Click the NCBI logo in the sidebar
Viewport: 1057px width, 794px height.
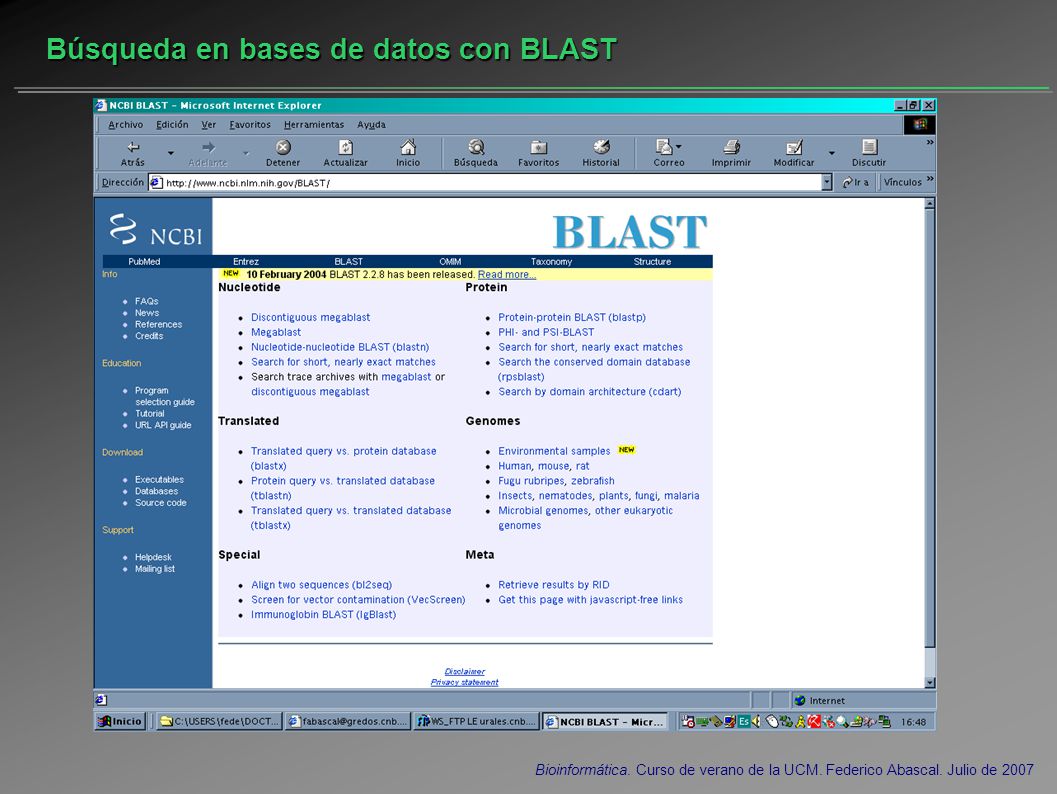click(156, 229)
